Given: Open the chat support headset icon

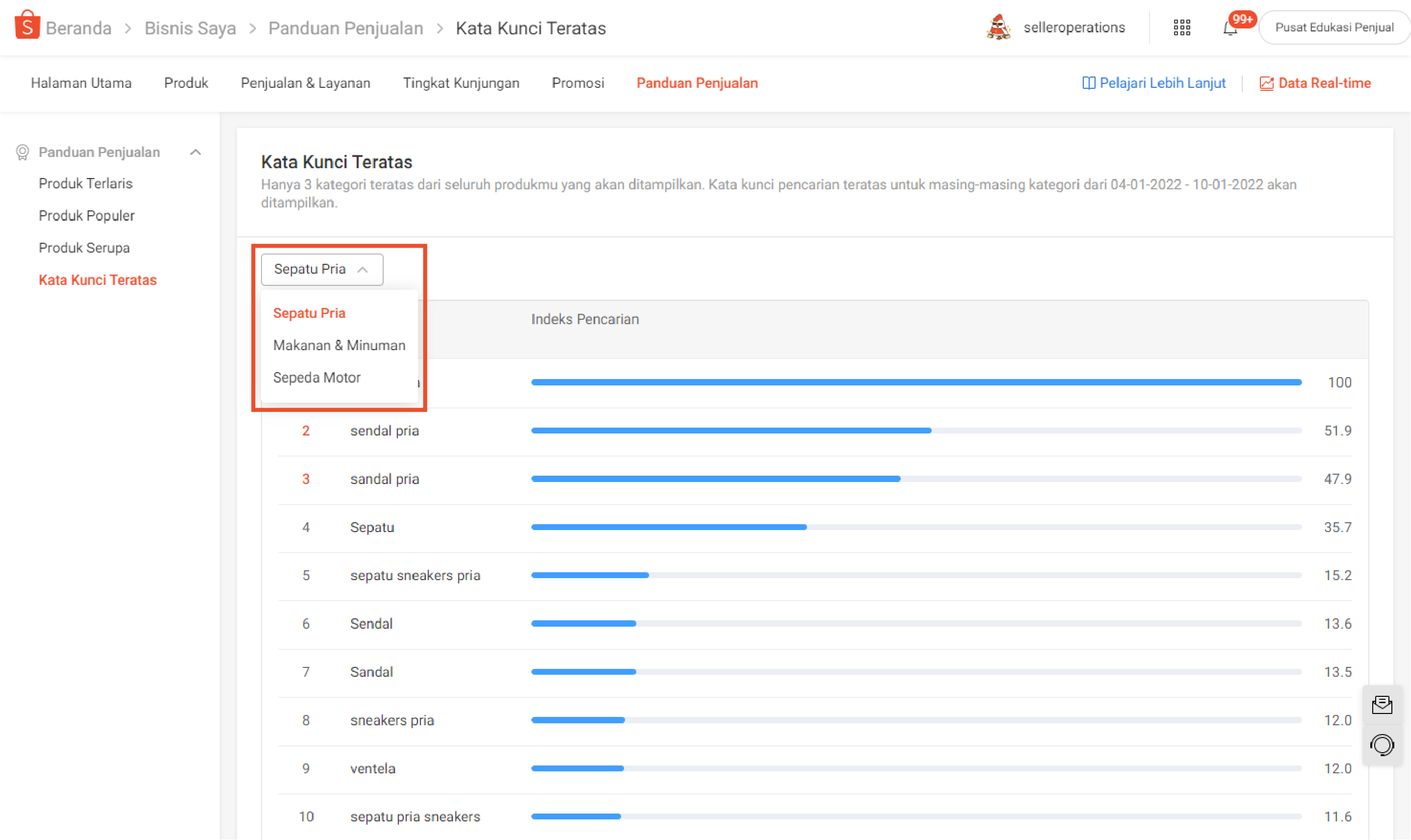Looking at the screenshot, I should 1382,745.
